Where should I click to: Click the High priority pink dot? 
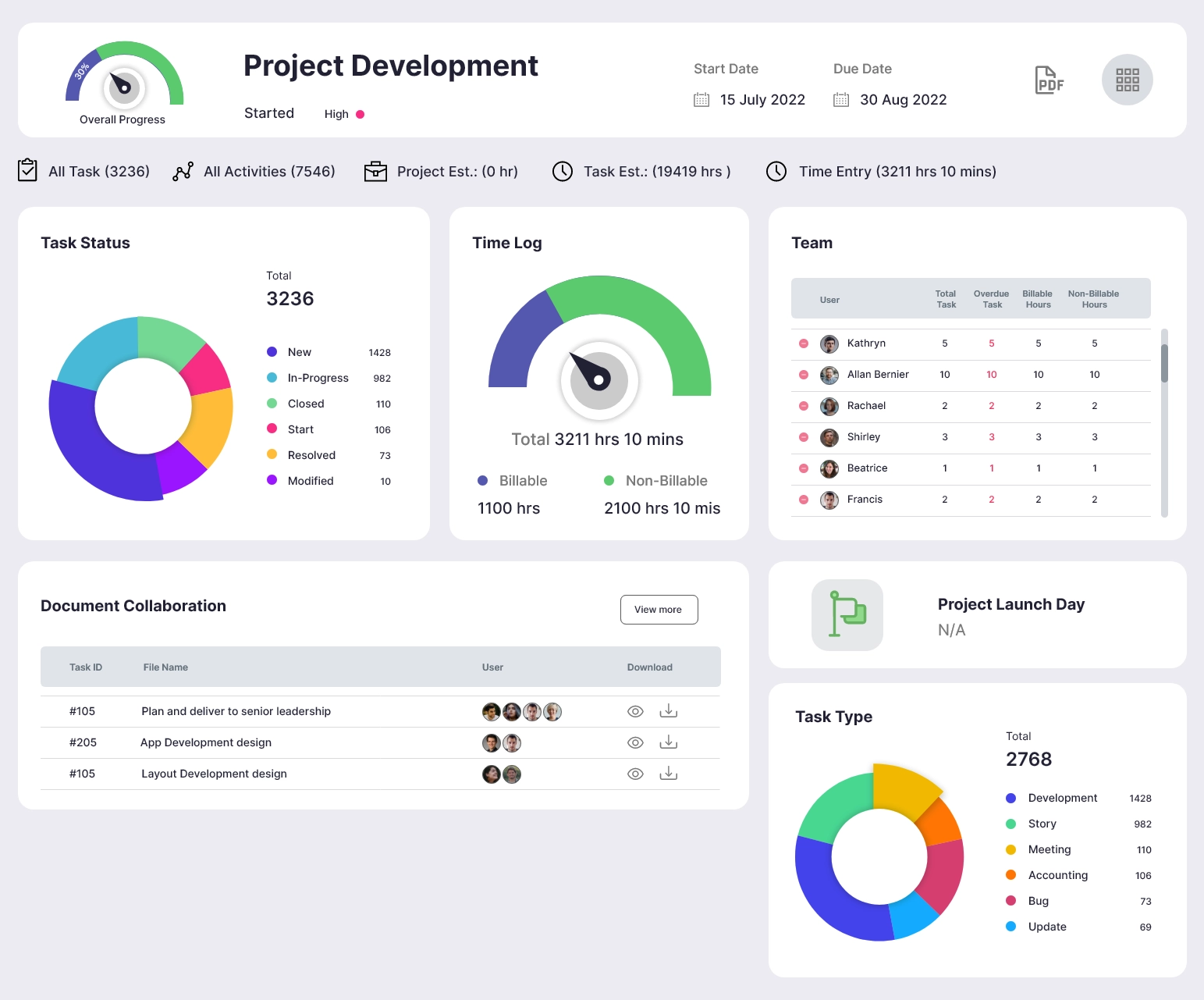point(360,114)
